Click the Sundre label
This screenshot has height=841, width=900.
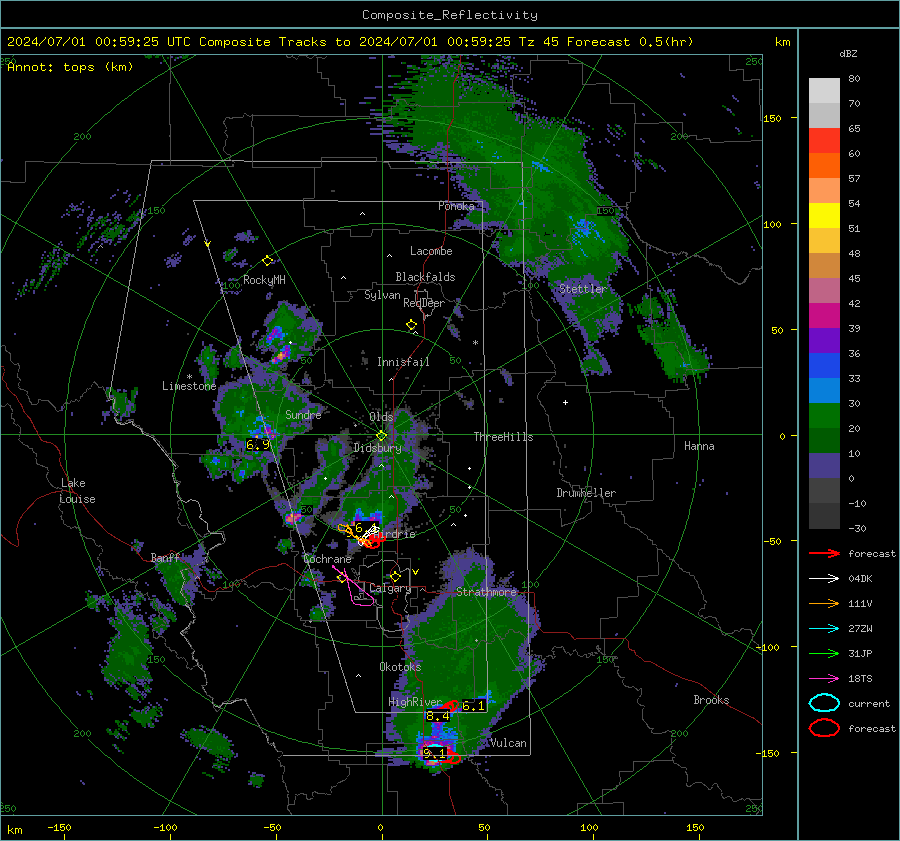[303, 415]
